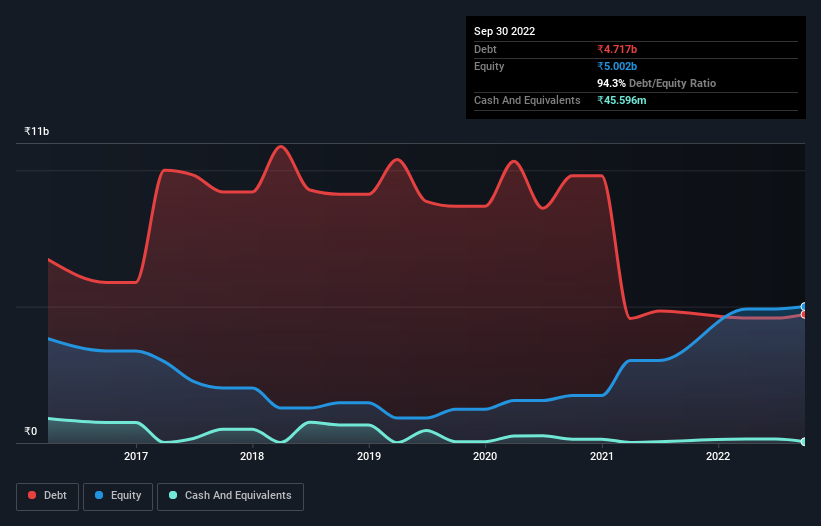Image resolution: width=821 pixels, height=526 pixels.
Task: Toggle the Equity series legend button
Action: pyautogui.click(x=118, y=496)
